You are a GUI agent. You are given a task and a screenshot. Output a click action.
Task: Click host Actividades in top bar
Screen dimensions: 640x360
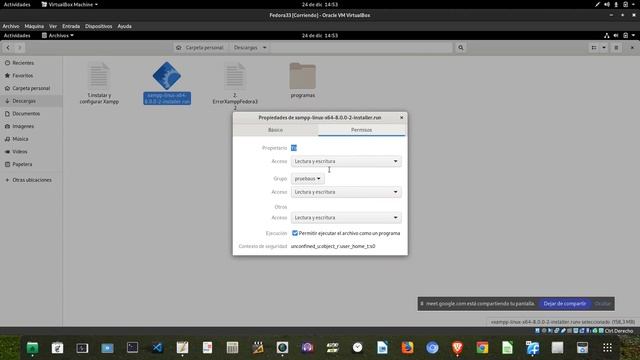[x=17, y=4]
